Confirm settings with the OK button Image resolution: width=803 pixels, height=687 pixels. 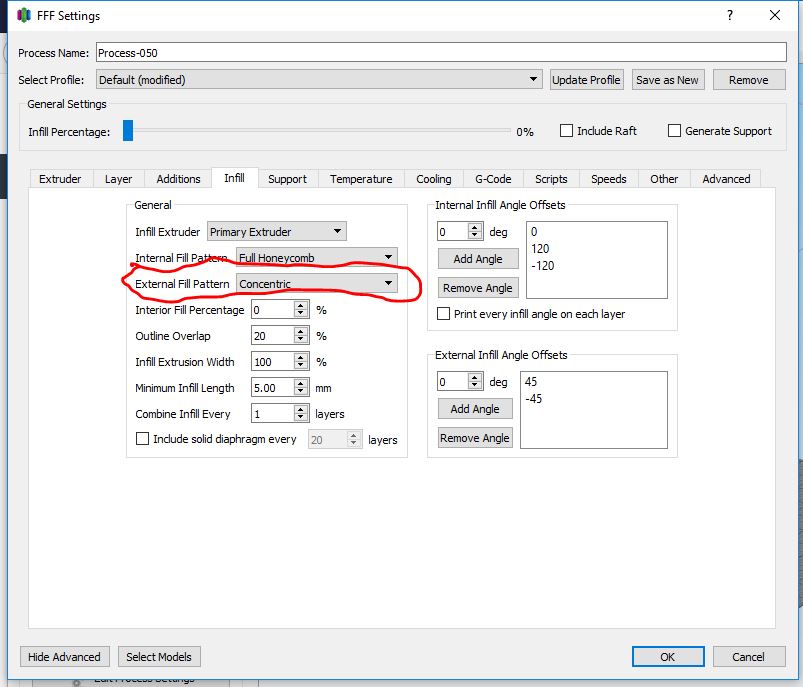[668, 657]
